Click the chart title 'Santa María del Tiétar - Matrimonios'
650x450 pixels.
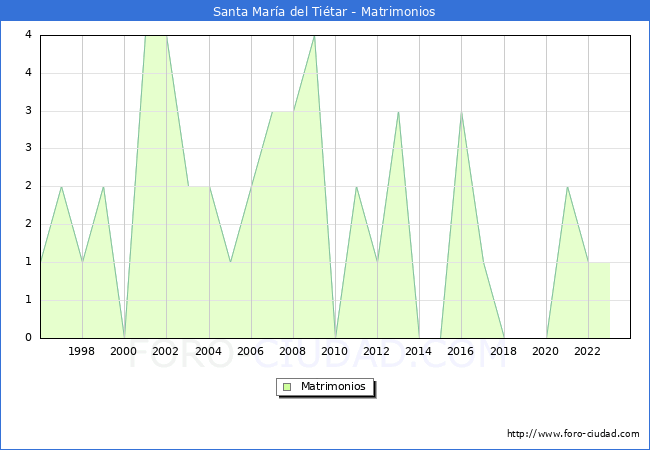pos(324,12)
